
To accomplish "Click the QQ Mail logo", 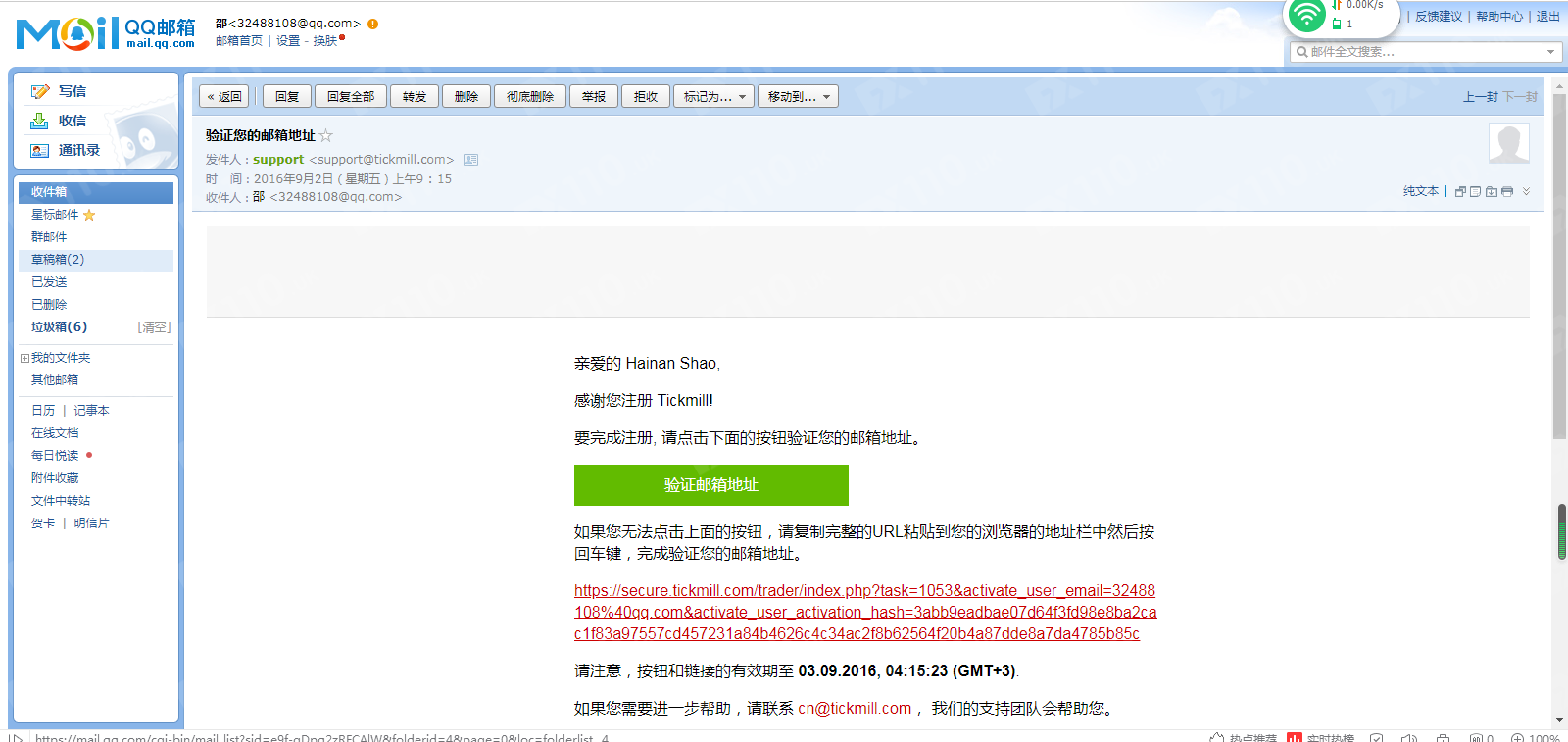I will (x=106, y=33).
